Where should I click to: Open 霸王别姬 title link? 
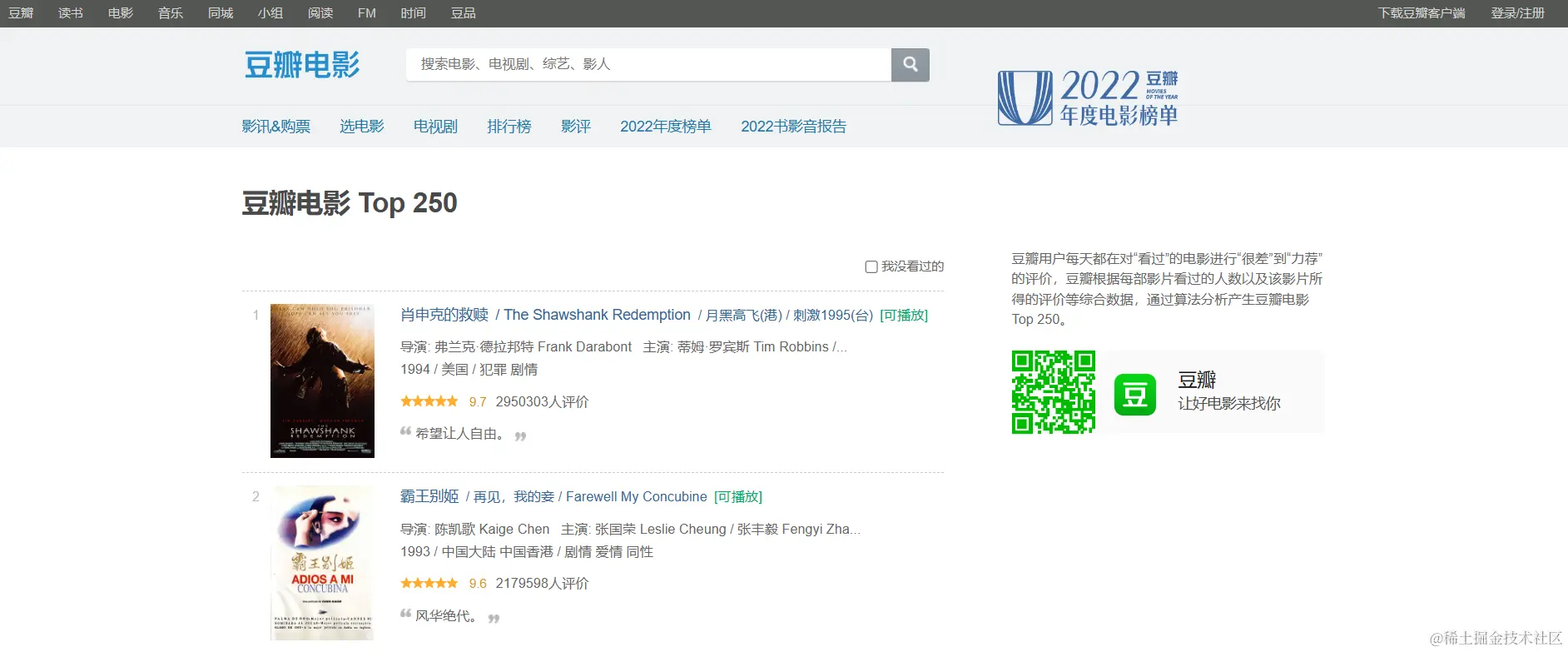click(x=429, y=496)
